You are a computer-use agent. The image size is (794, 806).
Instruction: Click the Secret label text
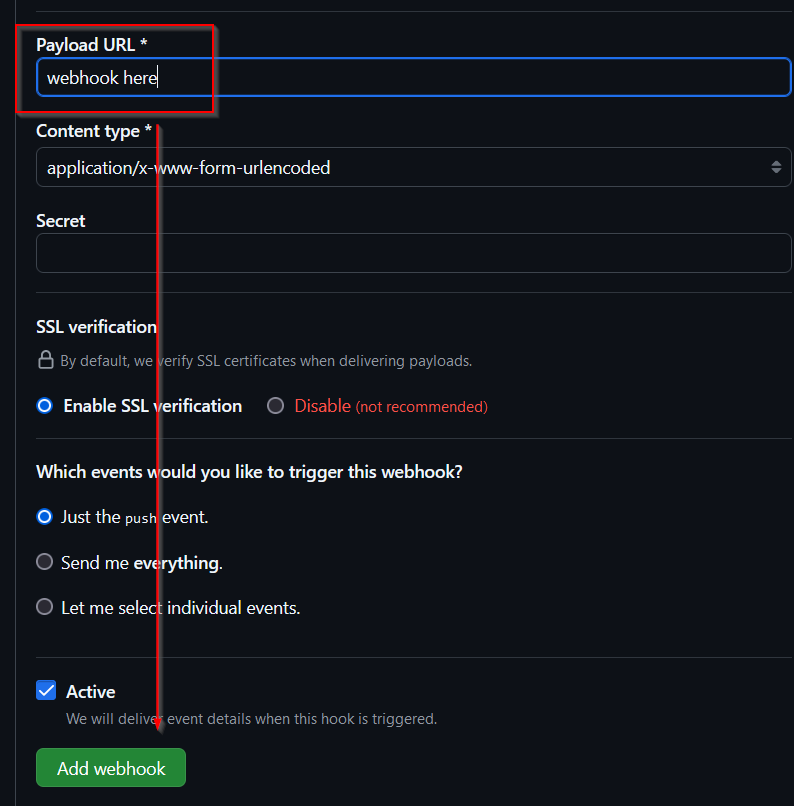point(61,220)
